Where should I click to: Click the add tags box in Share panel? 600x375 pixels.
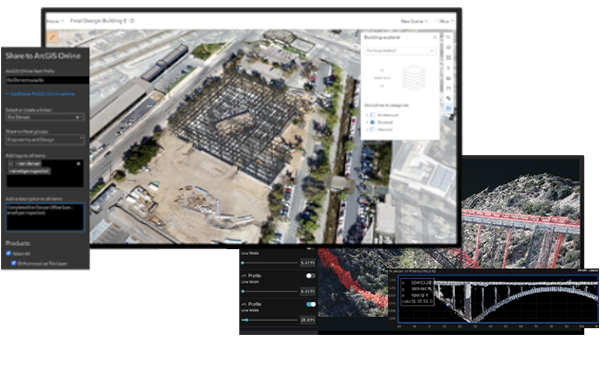[x=45, y=173]
